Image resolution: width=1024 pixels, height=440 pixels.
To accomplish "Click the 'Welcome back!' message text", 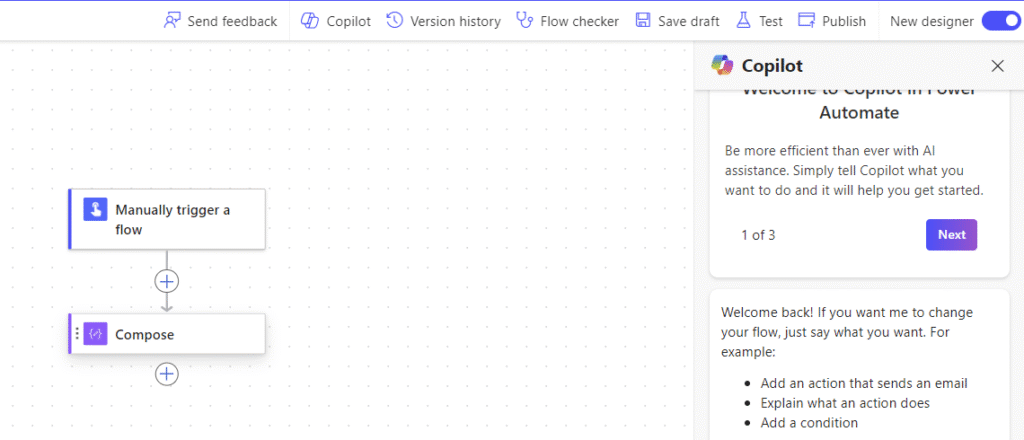I will tap(847, 332).
